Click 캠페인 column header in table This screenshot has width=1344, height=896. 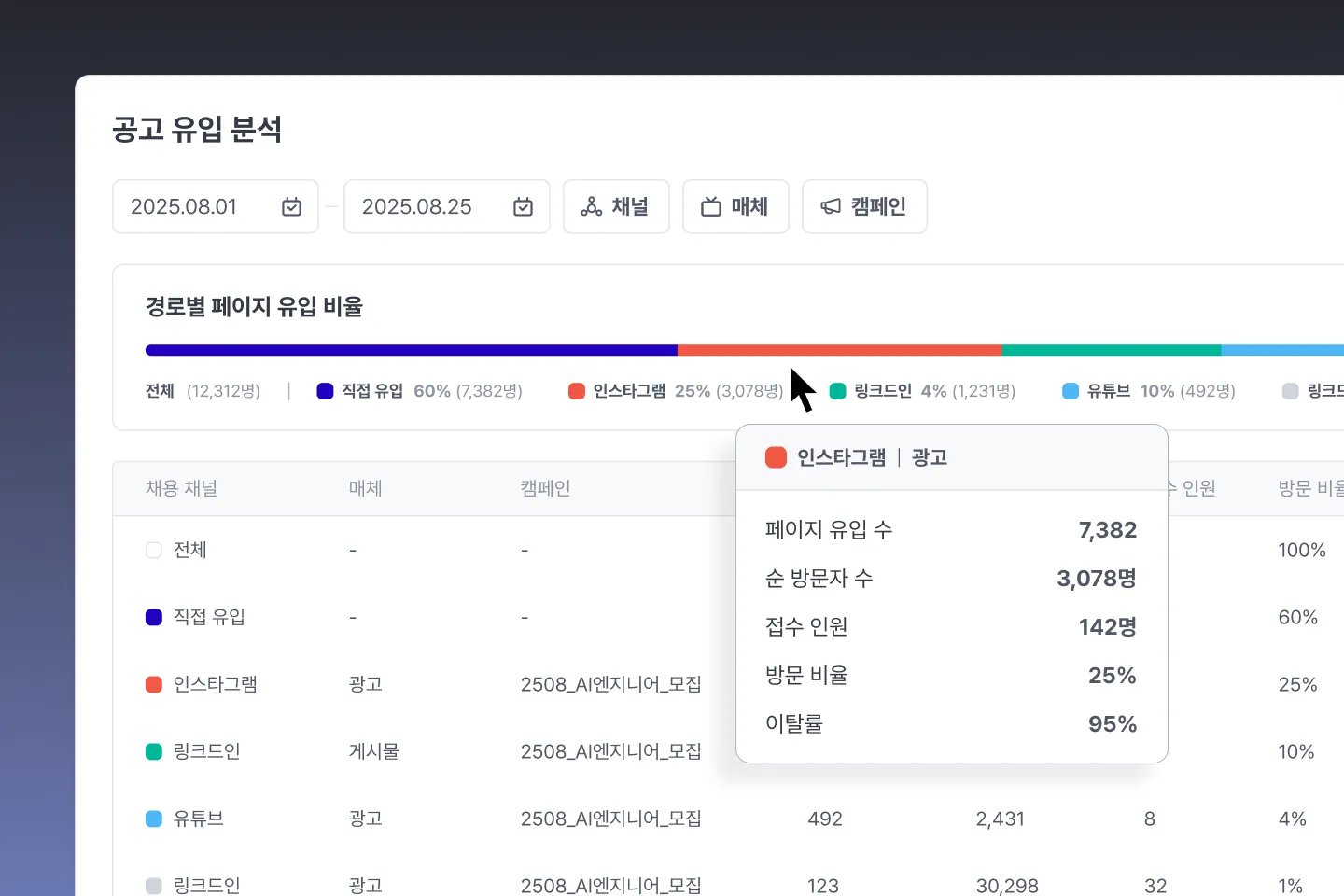546,488
